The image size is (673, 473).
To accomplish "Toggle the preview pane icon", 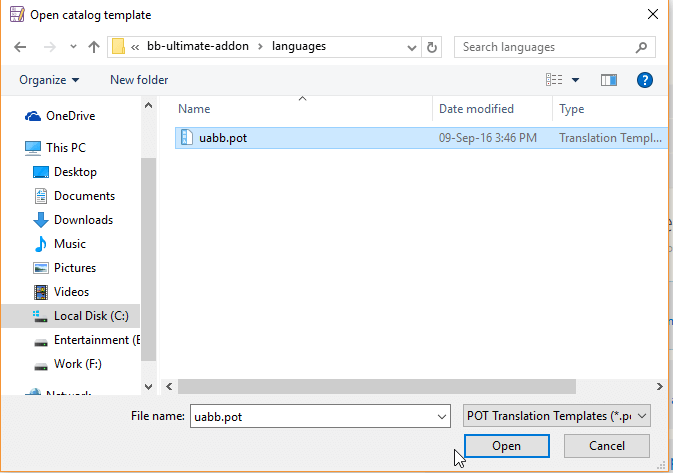I will click(x=608, y=80).
